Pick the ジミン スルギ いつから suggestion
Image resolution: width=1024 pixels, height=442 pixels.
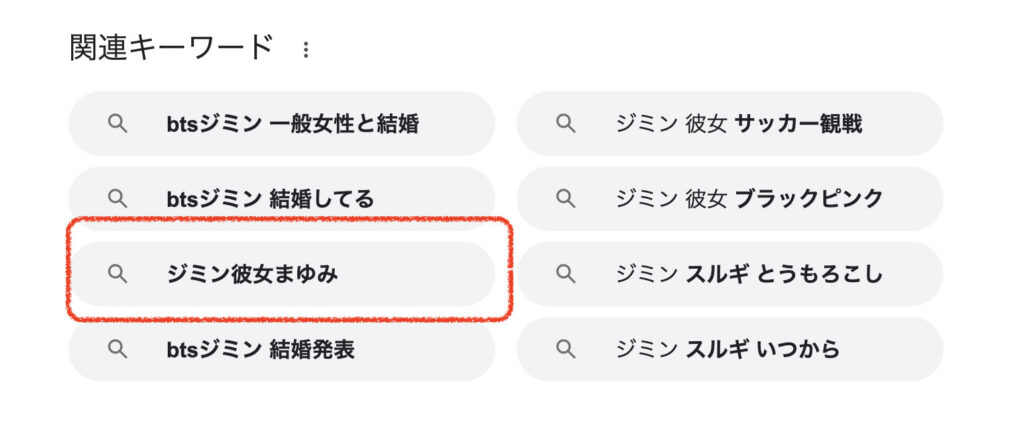click(x=728, y=349)
